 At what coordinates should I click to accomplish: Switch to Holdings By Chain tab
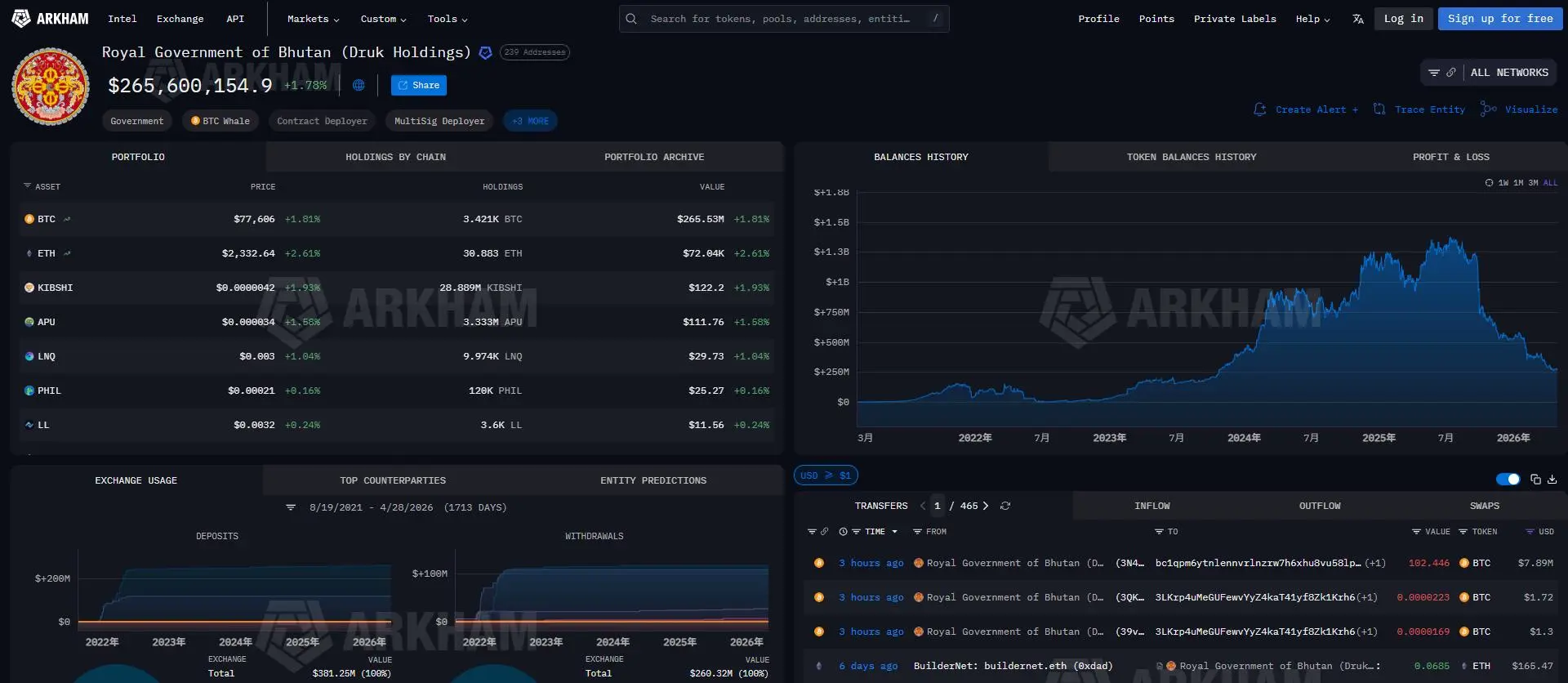pos(395,157)
